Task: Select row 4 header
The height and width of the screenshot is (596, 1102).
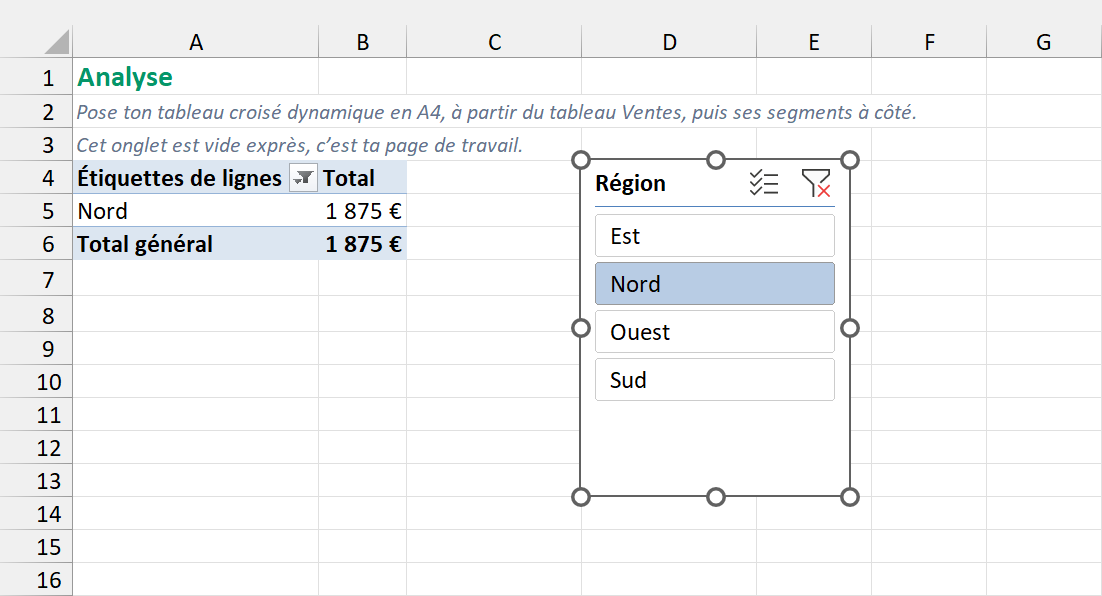Action: (x=36, y=178)
